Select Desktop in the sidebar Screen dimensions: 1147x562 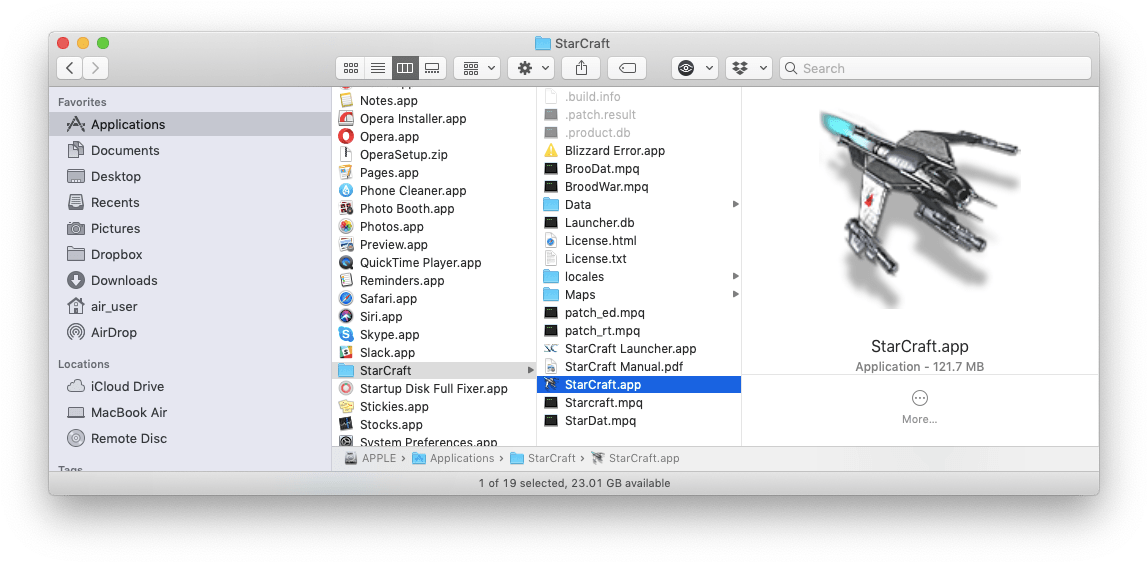[x=190, y=176]
